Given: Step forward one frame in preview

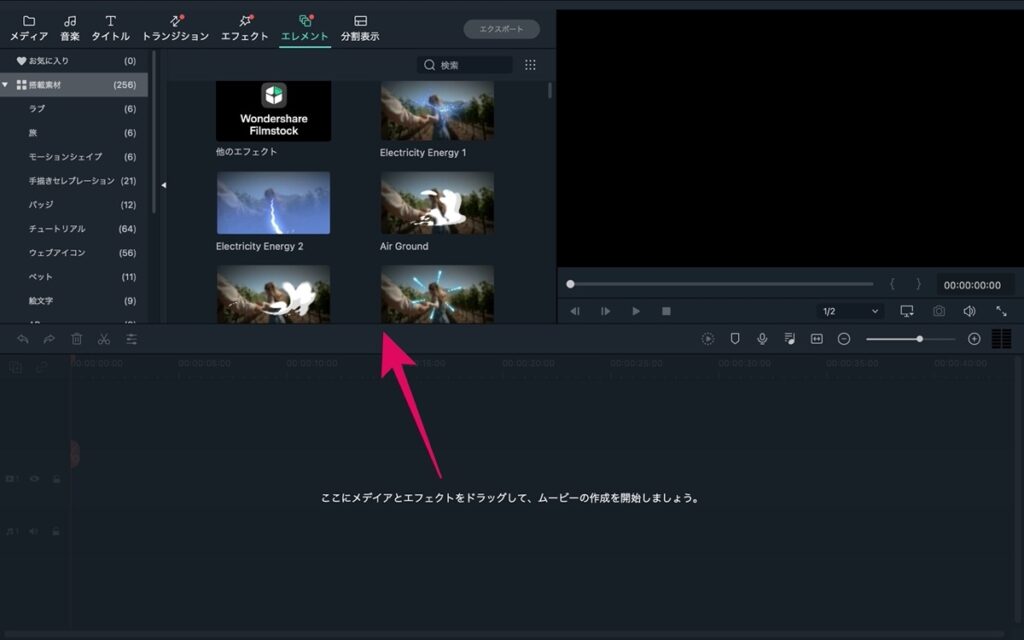Looking at the screenshot, I should (x=605, y=312).
